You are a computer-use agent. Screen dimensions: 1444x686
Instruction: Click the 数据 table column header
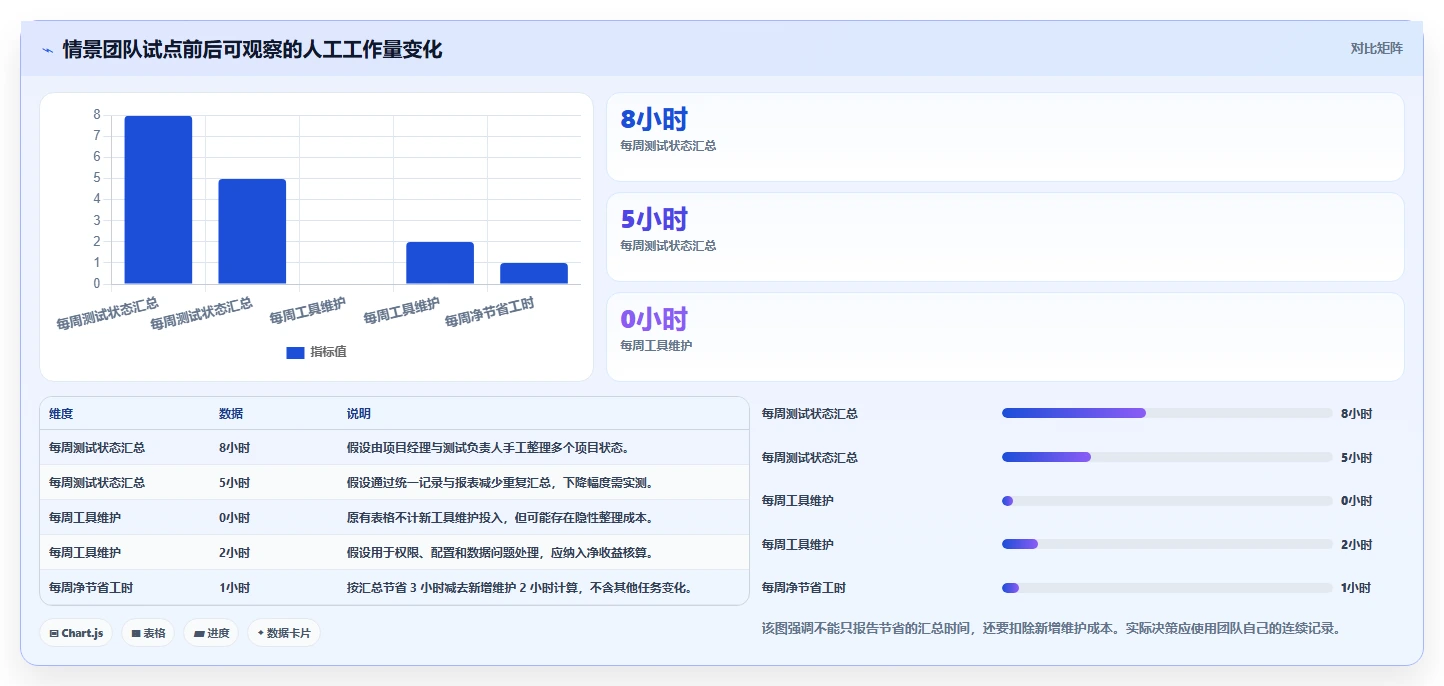(x=231, y=414)
